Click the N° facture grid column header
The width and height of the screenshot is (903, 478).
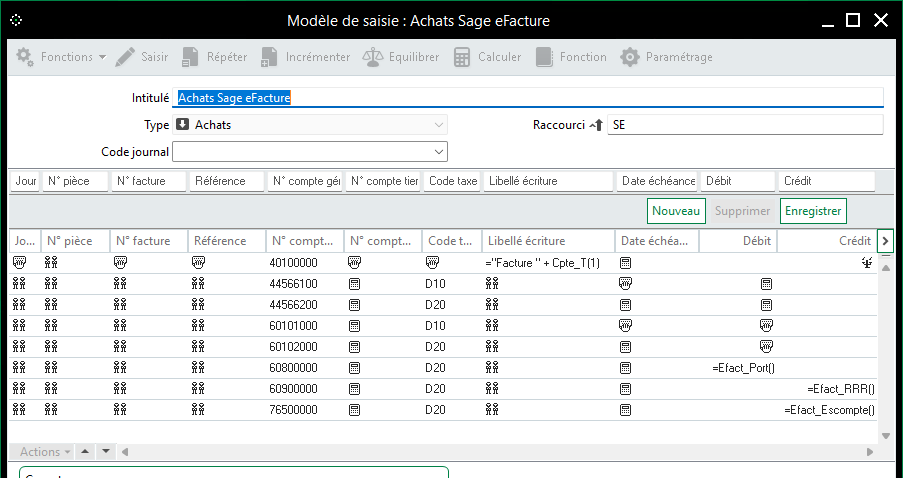[149, 241]
